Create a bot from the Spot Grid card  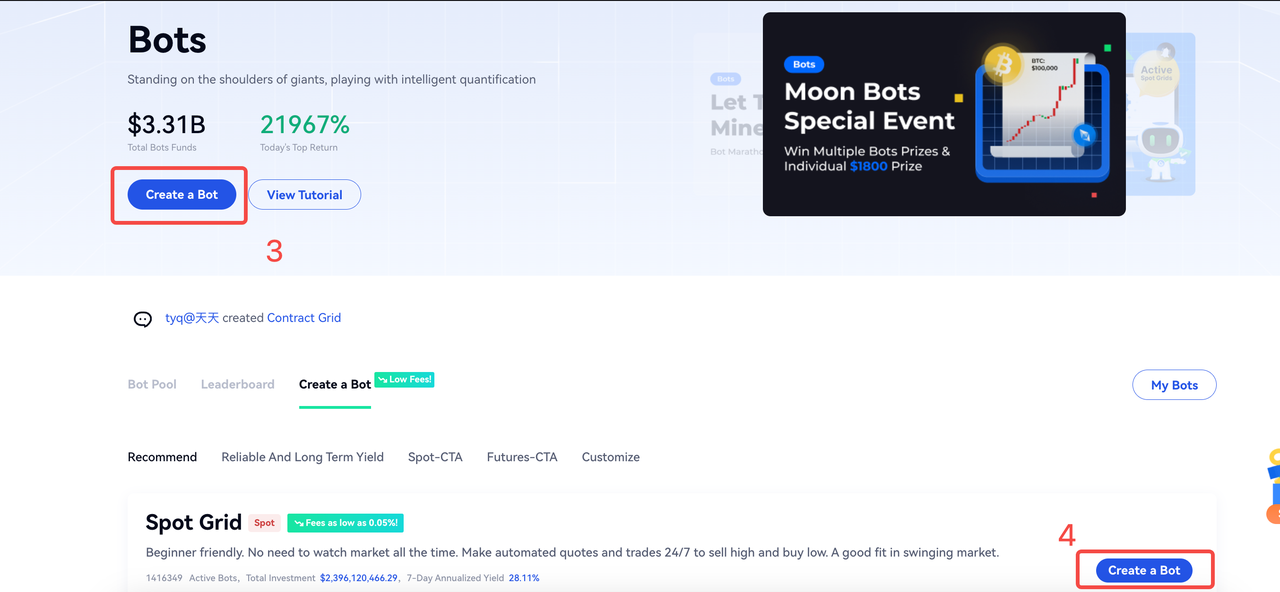(1144, 570)
